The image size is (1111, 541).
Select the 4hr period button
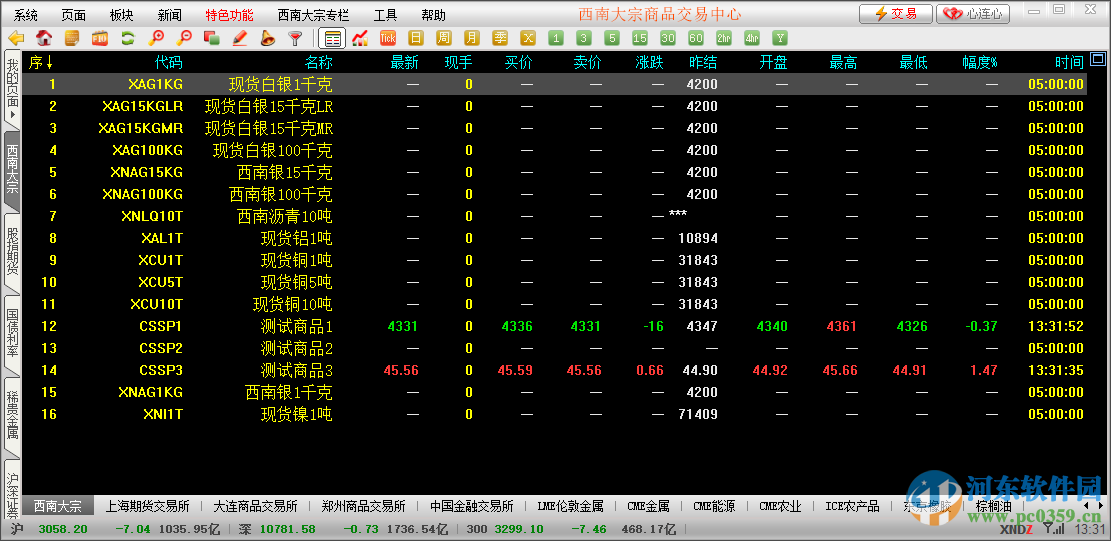(x=752, y=38)
